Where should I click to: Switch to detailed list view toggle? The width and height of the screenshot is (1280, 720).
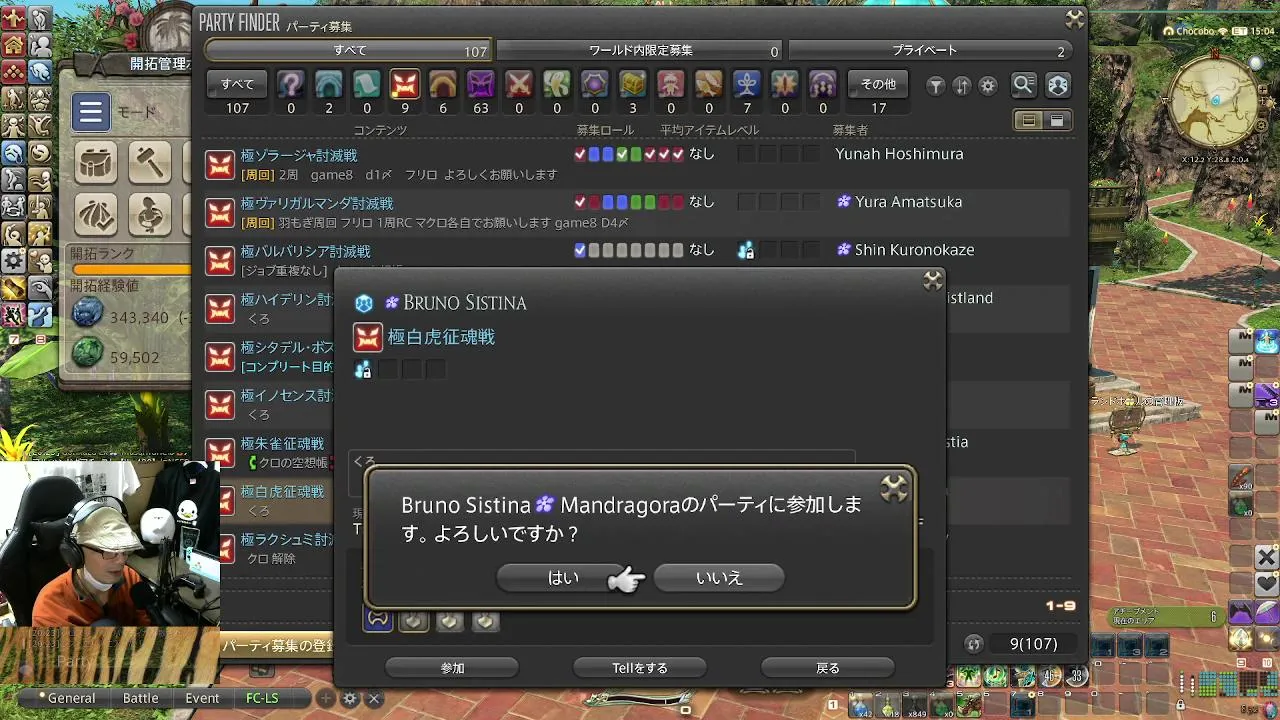click(x=1028, y=121)
